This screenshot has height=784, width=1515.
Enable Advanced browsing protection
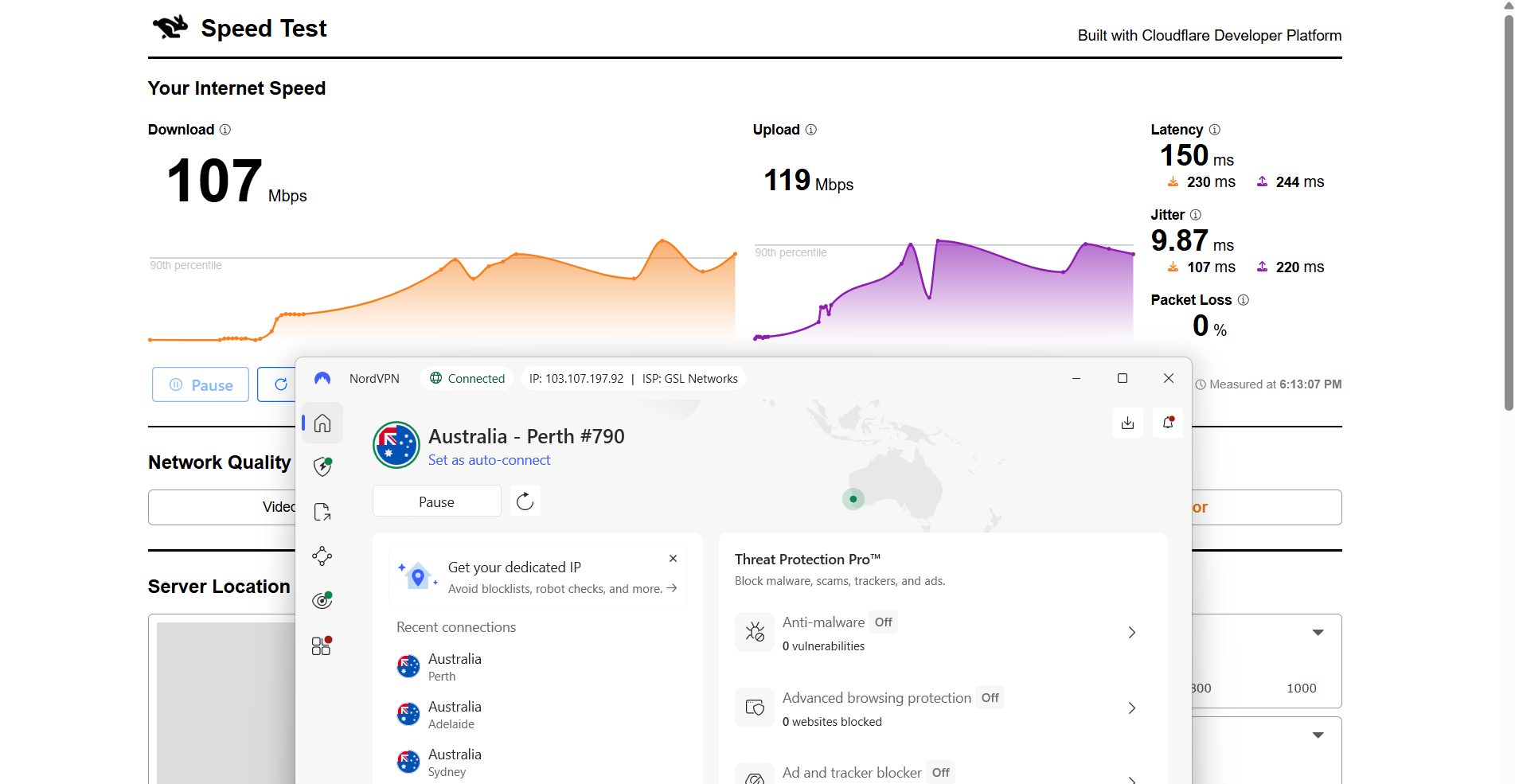pyautogui.click(x=990, y=697)
